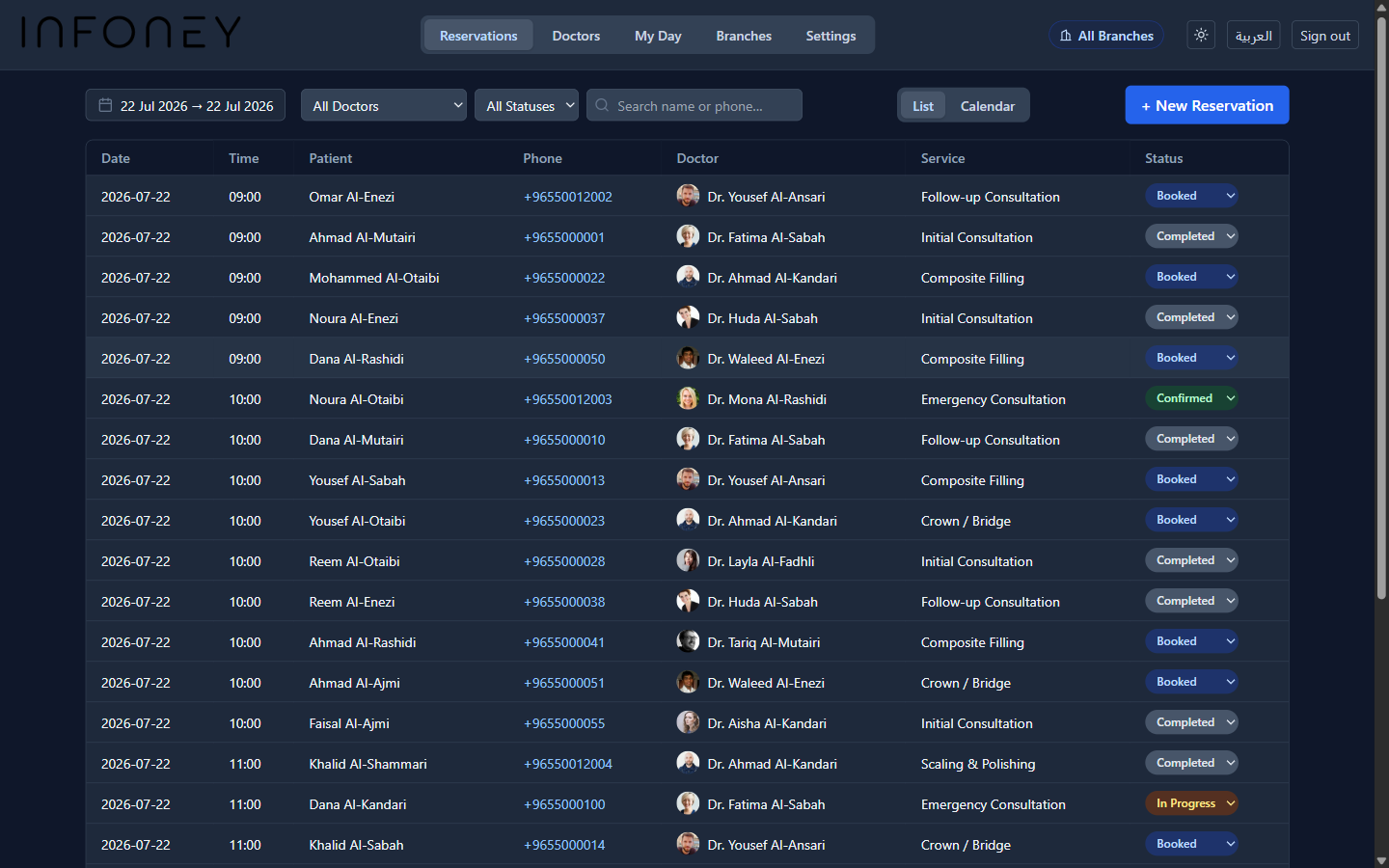Open Confirmed status dropdown for Noura Al-Otaibi
1389x868 pixels.
tap(1191, 398)
